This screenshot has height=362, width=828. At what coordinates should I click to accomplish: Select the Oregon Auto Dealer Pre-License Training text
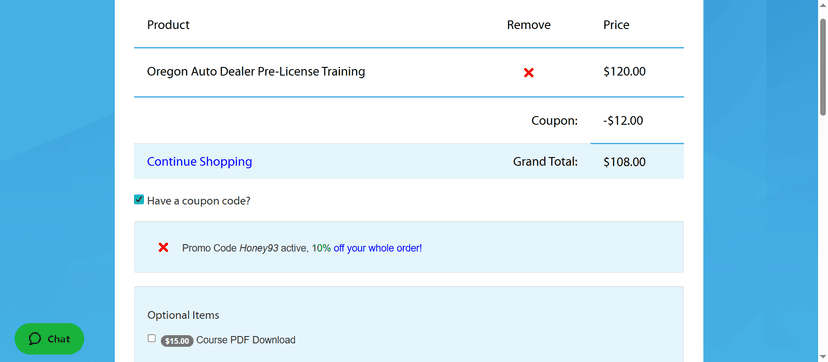point(256,71)
